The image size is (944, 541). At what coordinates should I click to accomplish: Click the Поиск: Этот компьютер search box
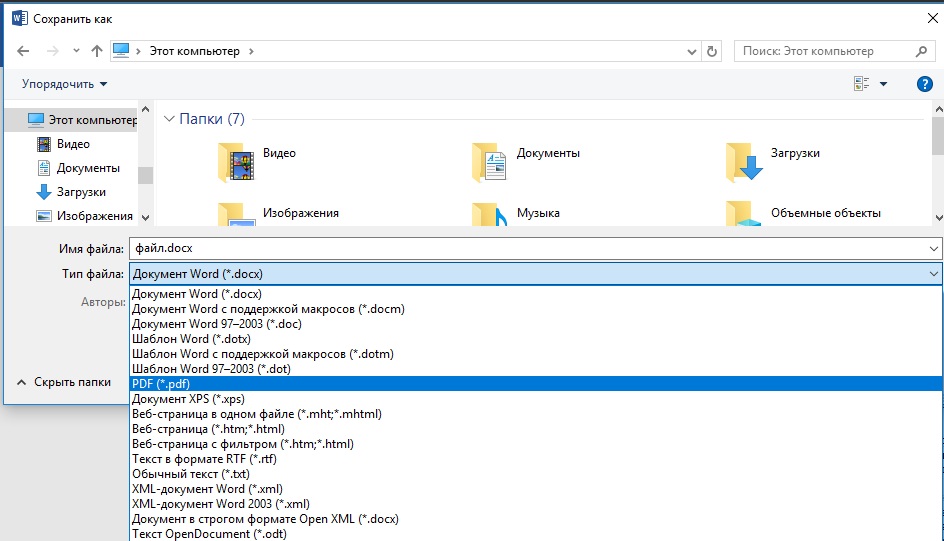tap(825, 51)
